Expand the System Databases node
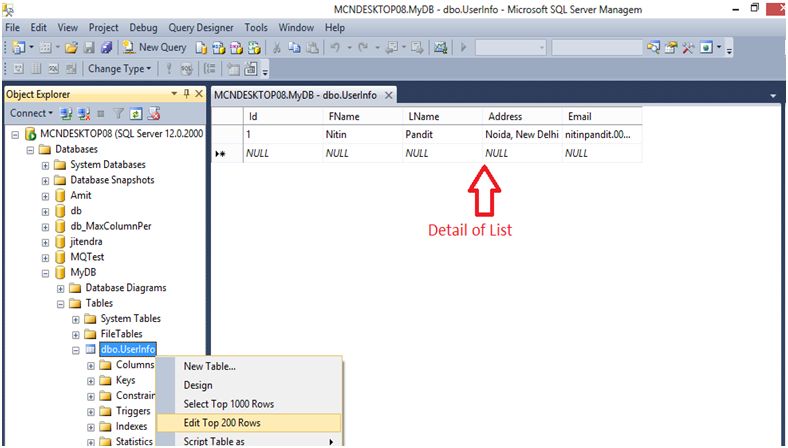The width and height of the screenshot is (788, 448). 46,165
